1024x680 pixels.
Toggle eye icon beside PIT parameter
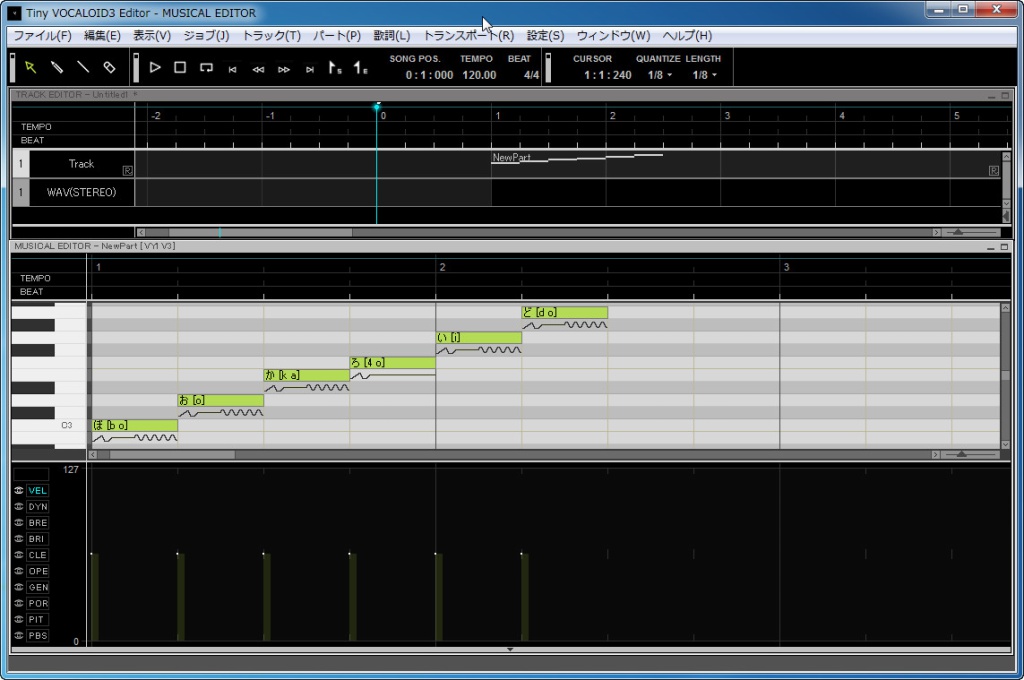(x=19, y=620)
